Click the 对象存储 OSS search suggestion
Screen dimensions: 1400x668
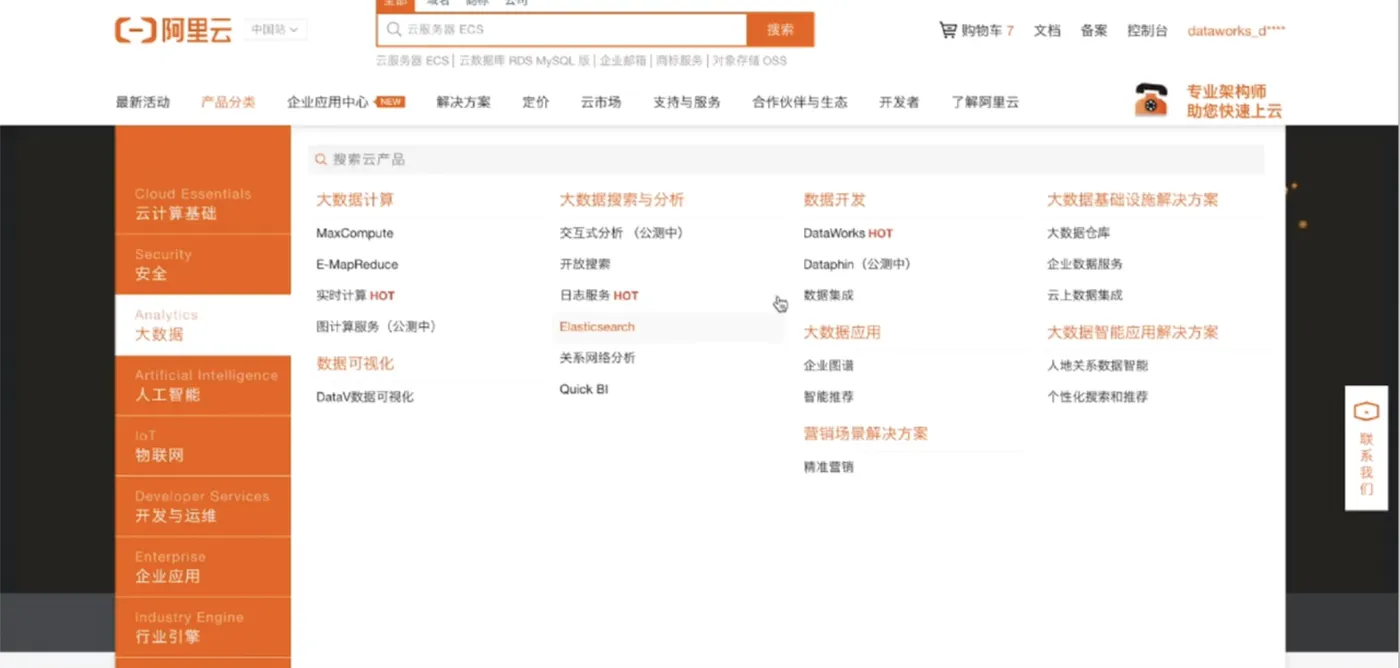pos(749,61)
